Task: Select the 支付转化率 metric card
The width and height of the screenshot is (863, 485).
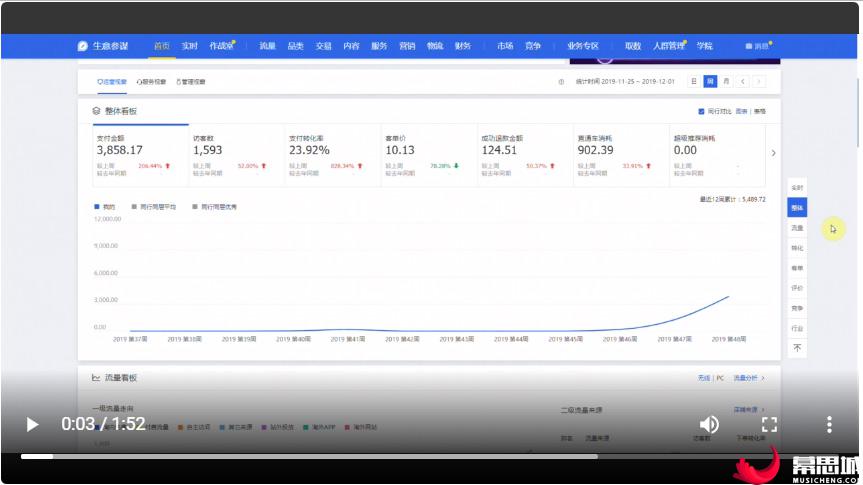Action: pyautogui.click(x=333, y=156)
